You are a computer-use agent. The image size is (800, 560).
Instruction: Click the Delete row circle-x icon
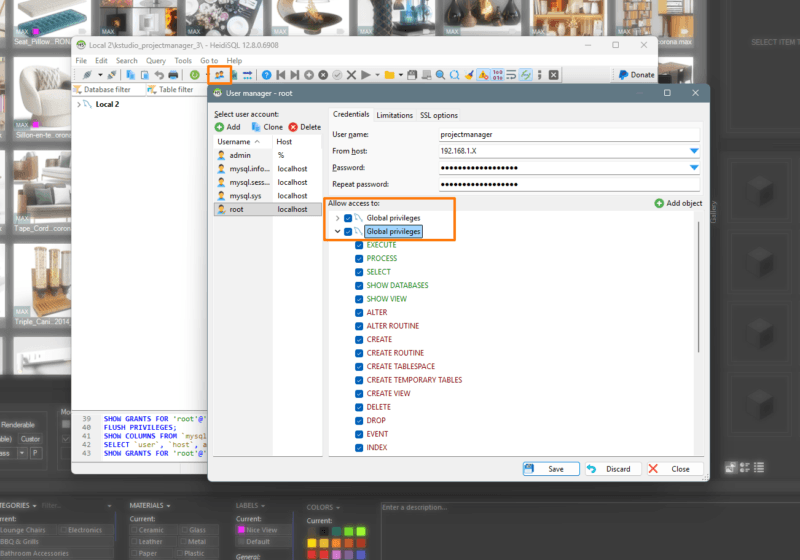pos(323,75)
